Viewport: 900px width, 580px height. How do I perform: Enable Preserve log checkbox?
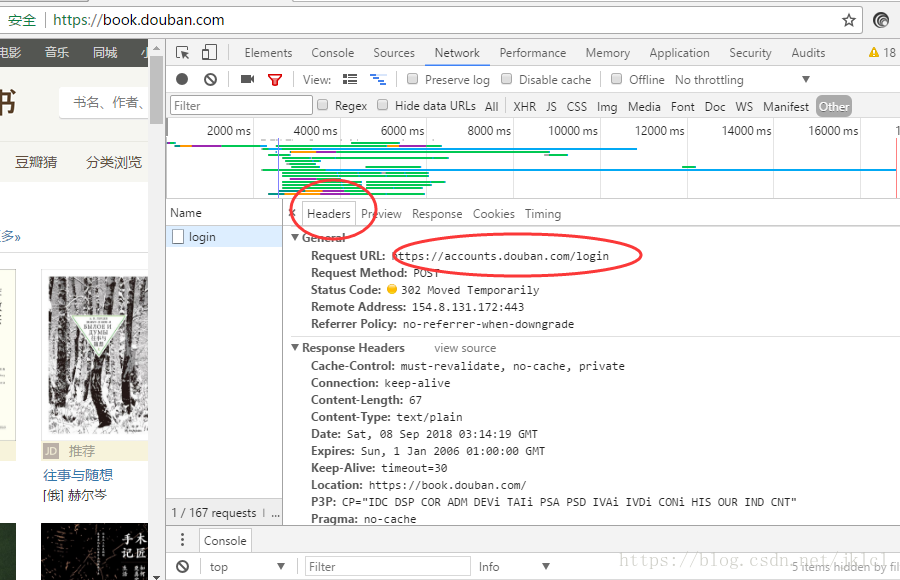tap(412, 79)
